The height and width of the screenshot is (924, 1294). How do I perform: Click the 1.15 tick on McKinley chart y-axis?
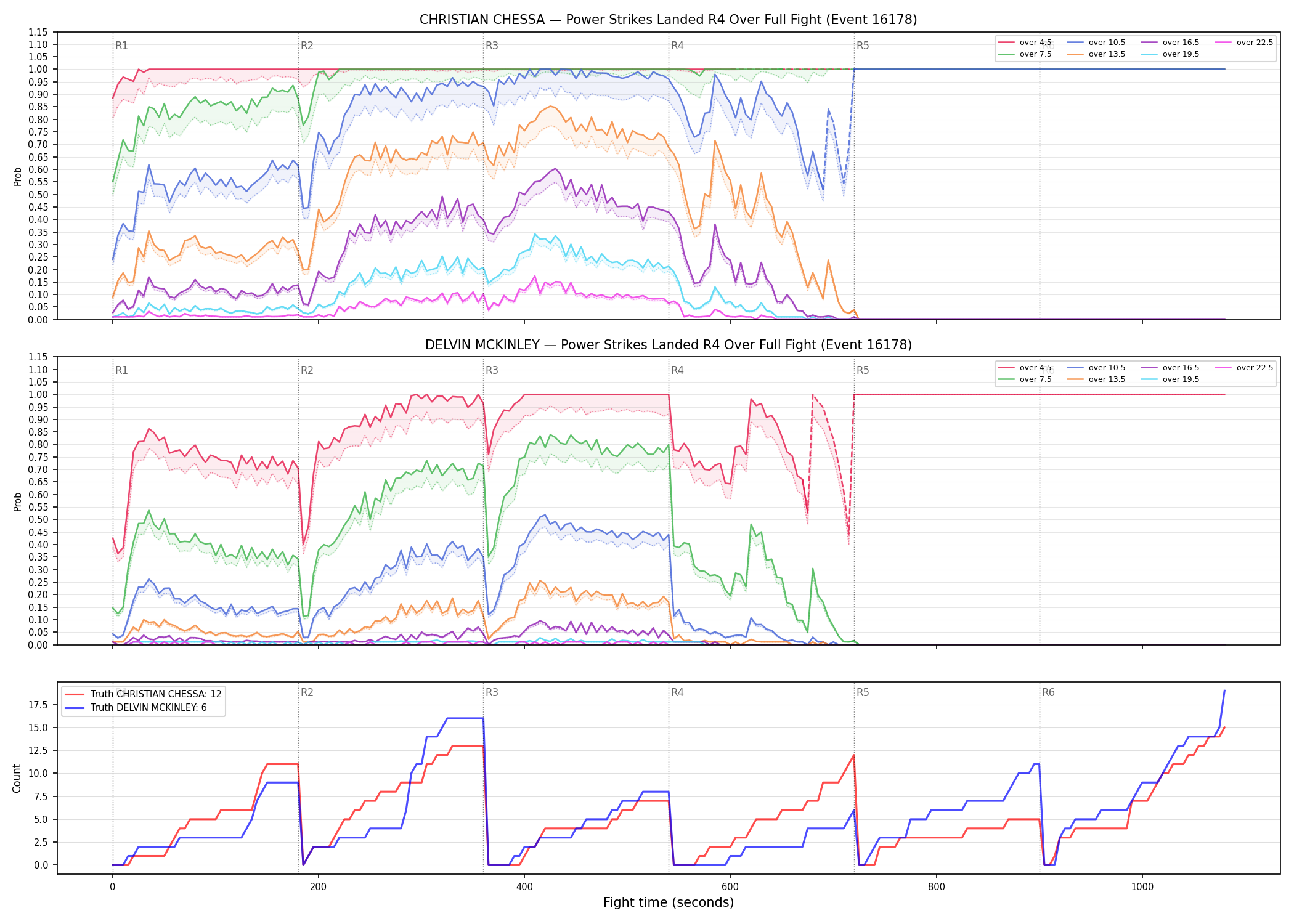point(38,357)
